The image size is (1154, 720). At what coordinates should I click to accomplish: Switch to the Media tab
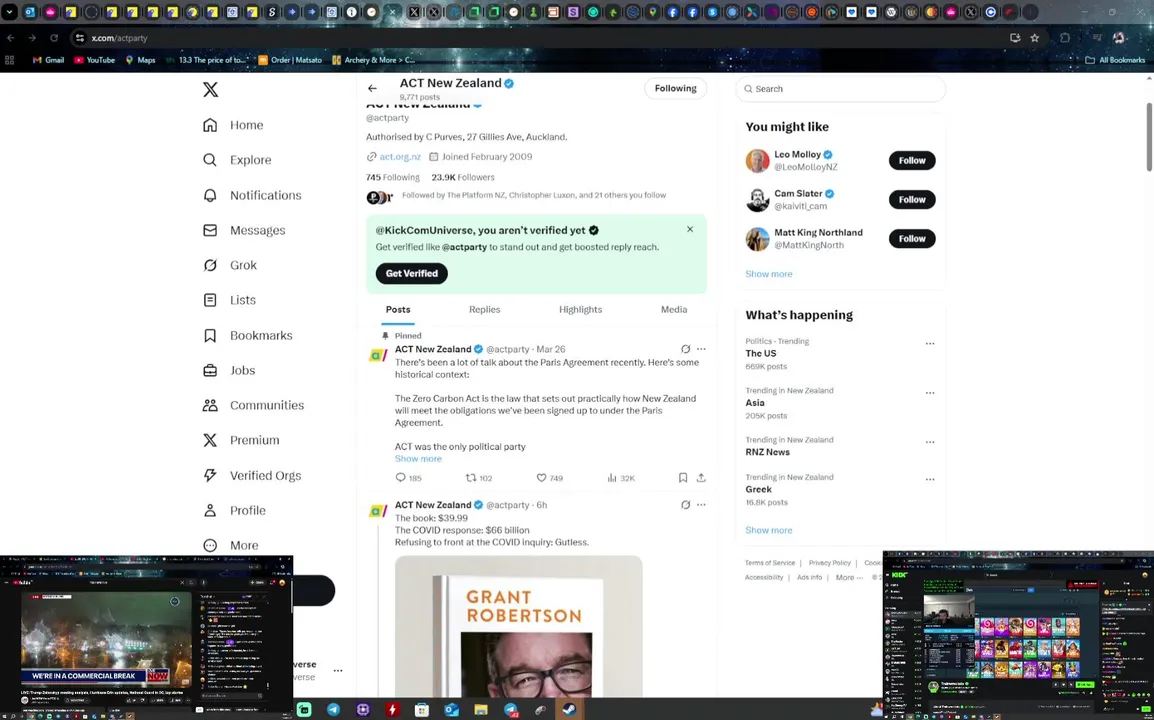click(x=673, y=310)
